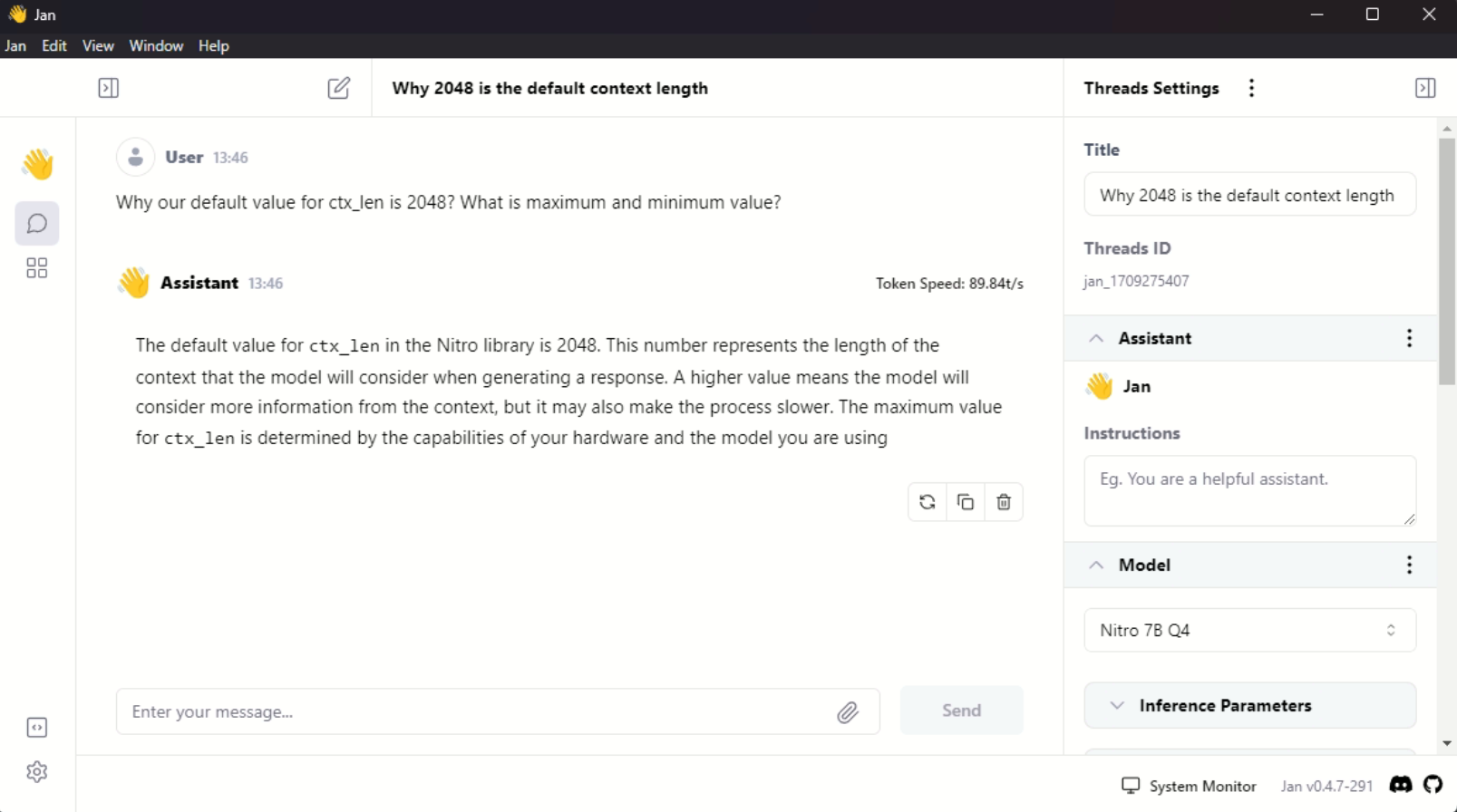The height and width of the screenshot is (812, 1457).
Task: Collapse the right Threads Settings panel
Action: click(x=1424, y=88)
